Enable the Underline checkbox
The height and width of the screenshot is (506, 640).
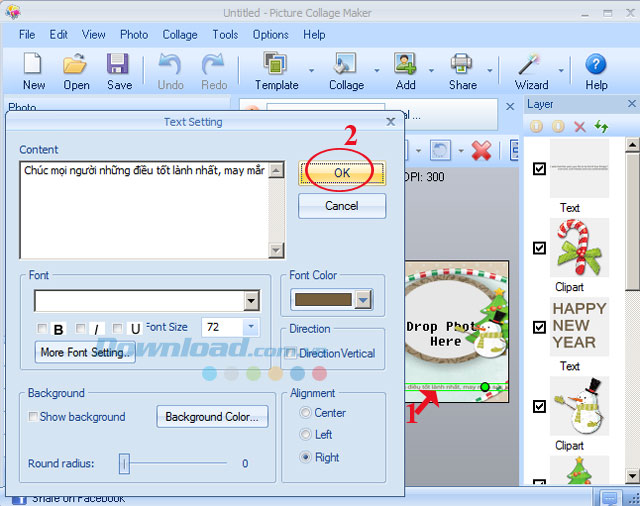click(117, 328)
